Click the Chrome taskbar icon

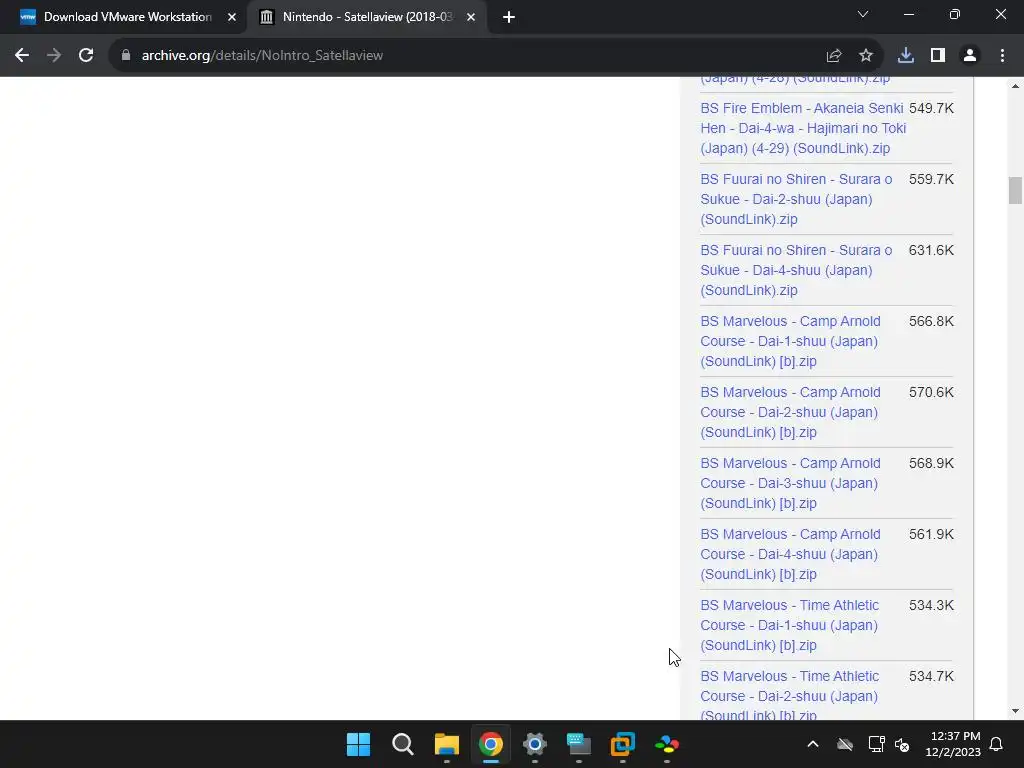tap(490, 744)
